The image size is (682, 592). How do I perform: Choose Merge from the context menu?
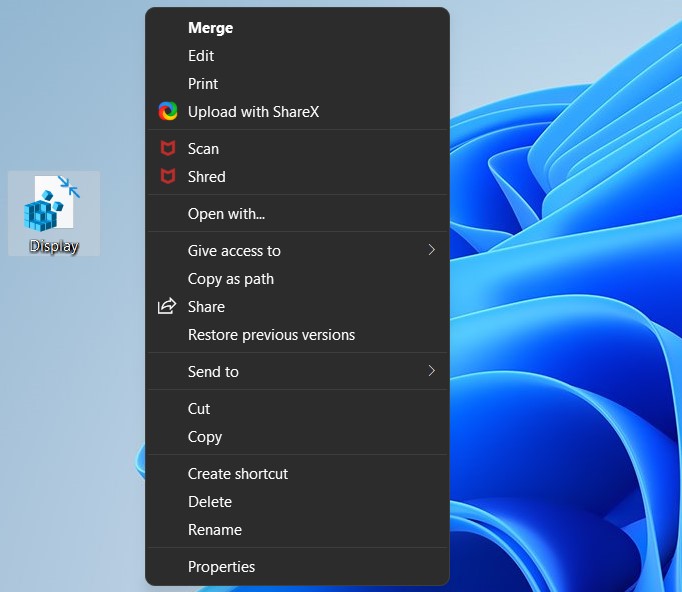(210, 28)
